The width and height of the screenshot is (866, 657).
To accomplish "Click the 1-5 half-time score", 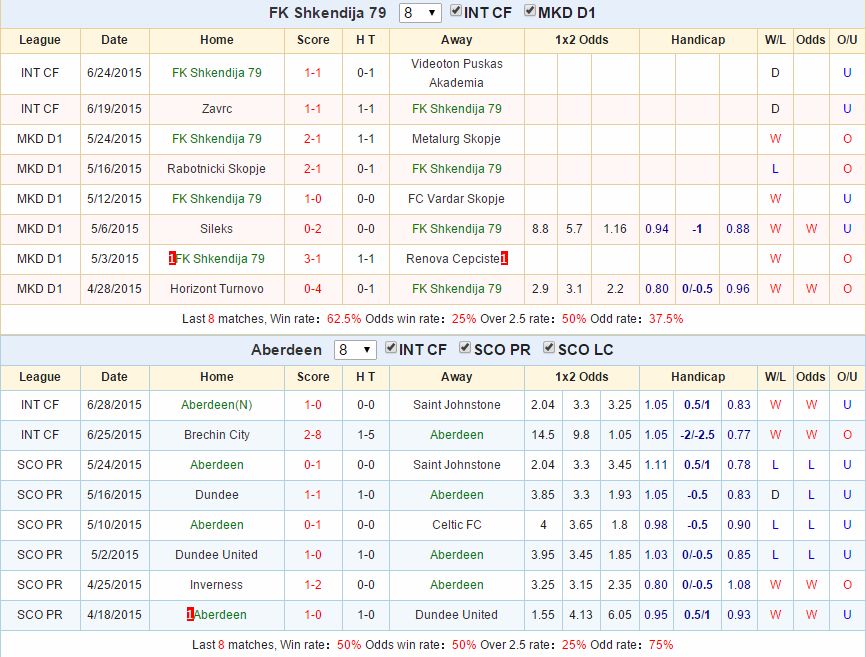I will click(366, 435).
